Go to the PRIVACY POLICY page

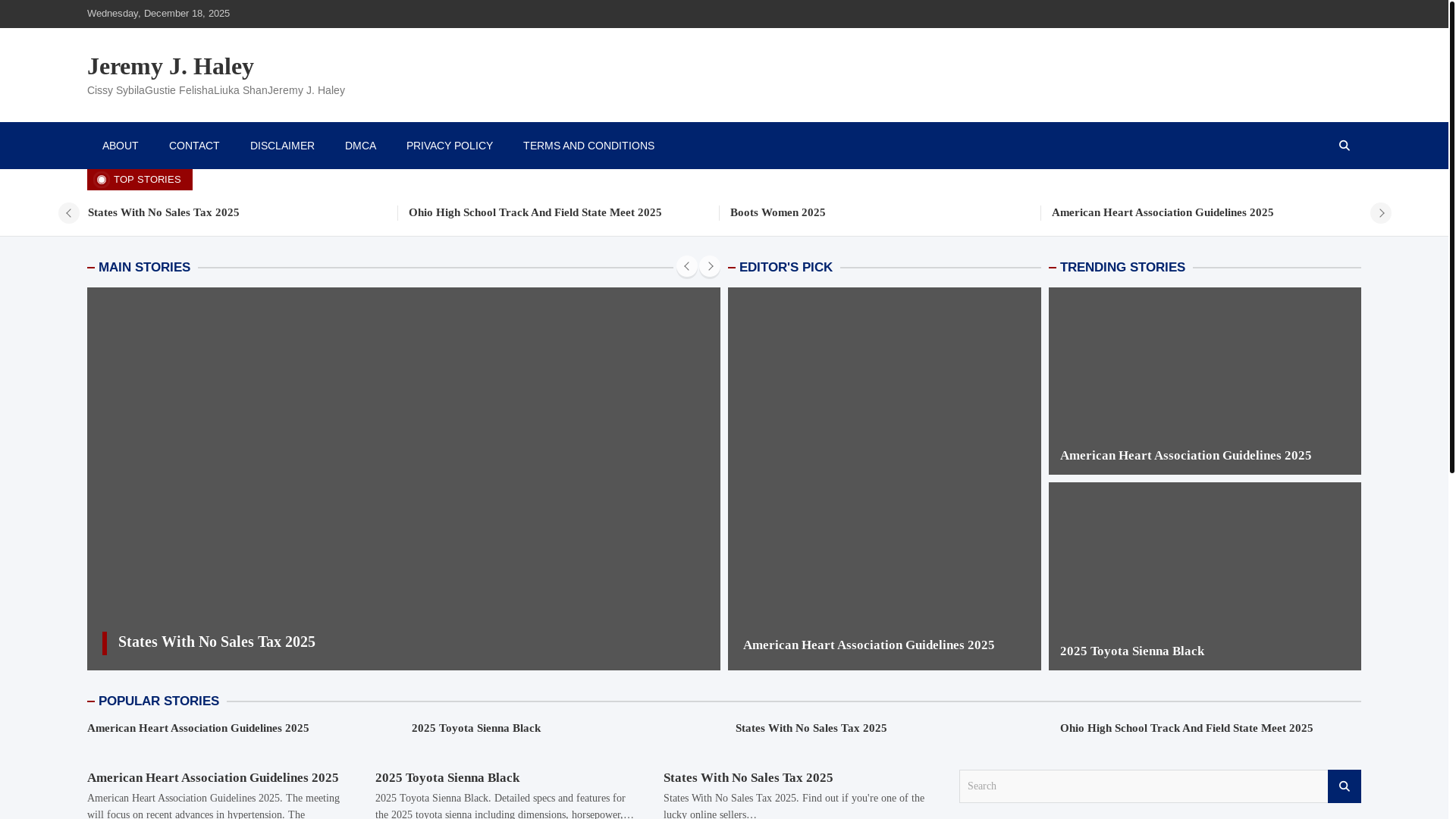tap(450, 146)
